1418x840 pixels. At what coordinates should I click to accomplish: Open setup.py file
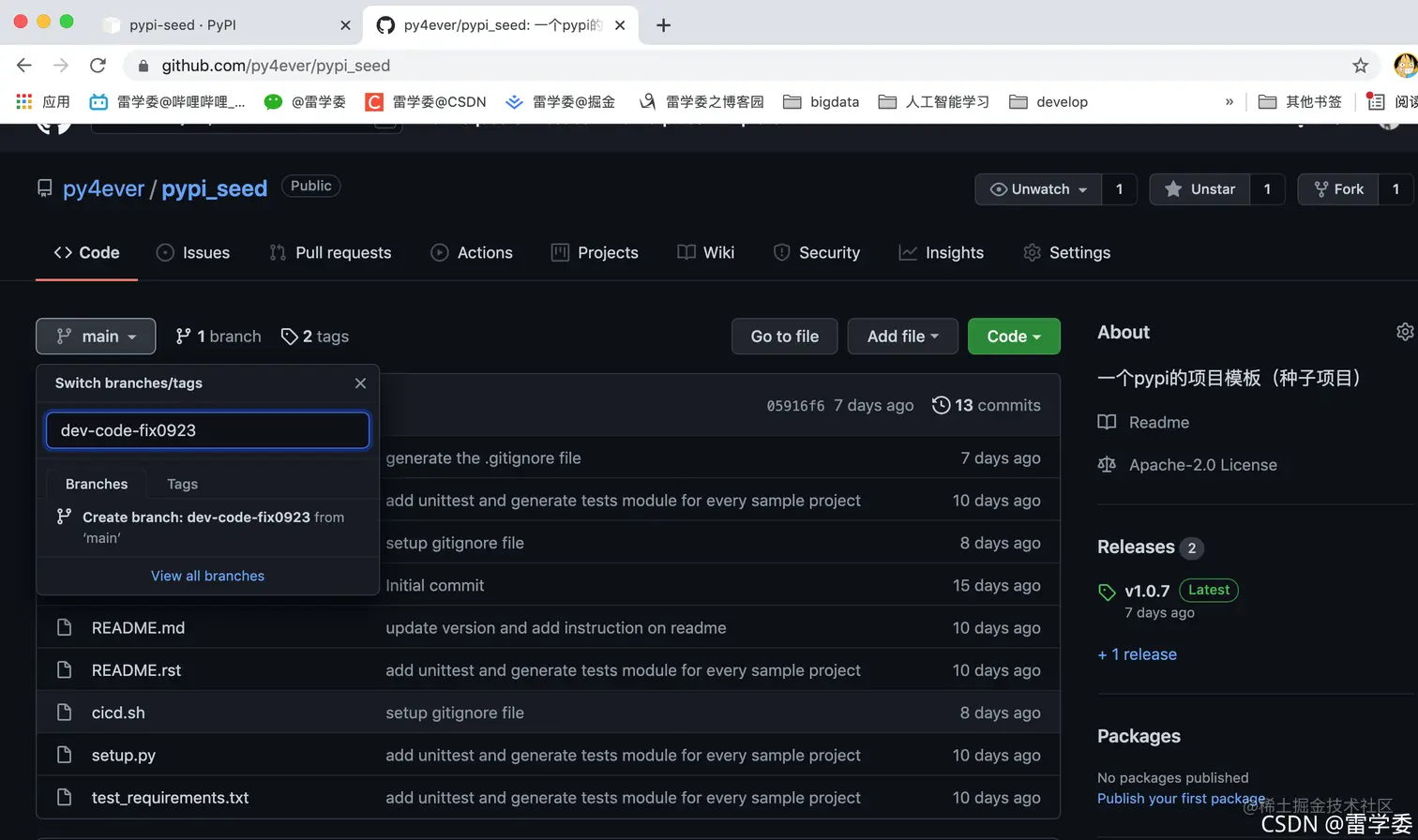coord(124,756)
